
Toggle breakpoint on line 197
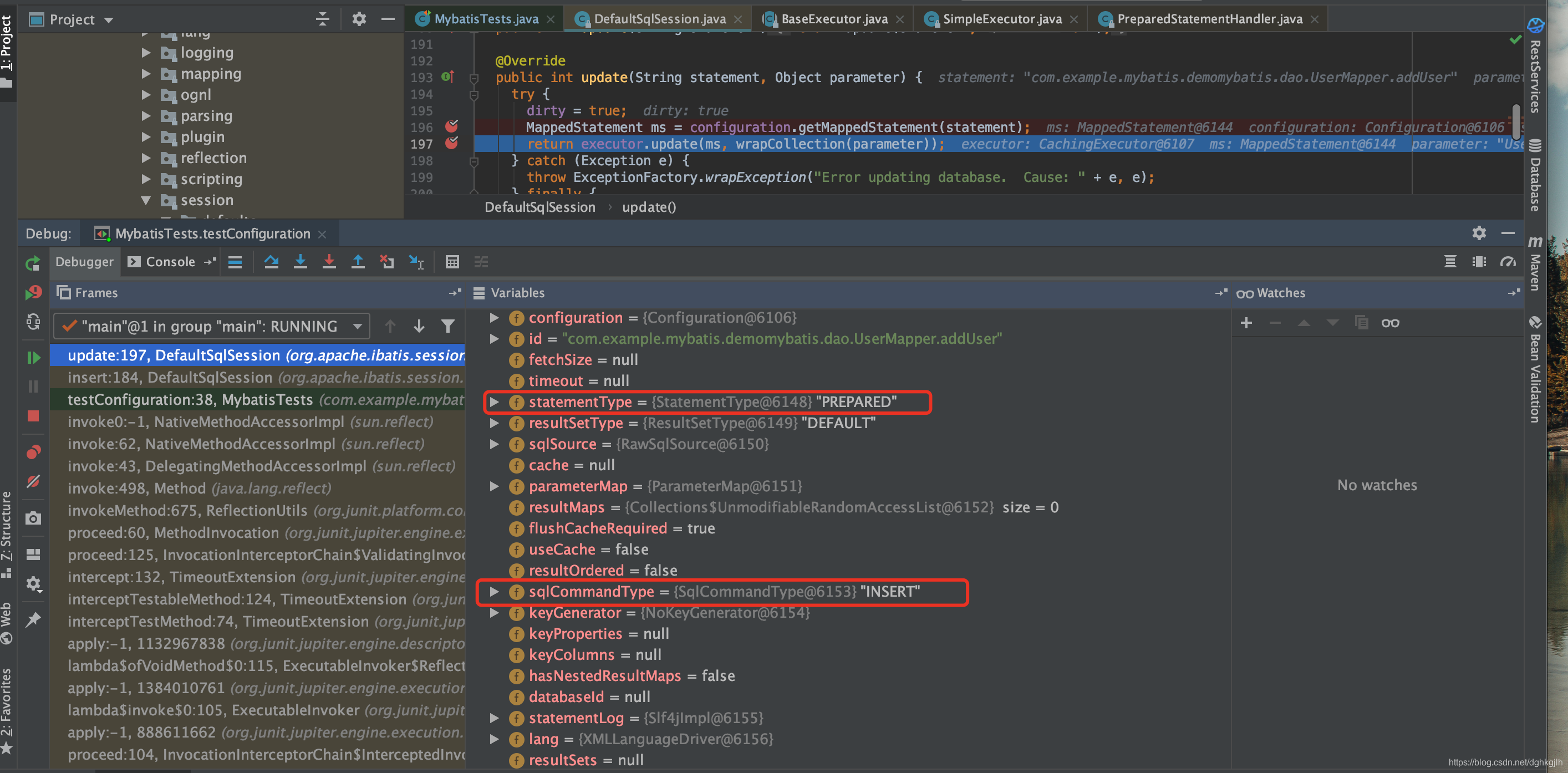click(452, 144)
